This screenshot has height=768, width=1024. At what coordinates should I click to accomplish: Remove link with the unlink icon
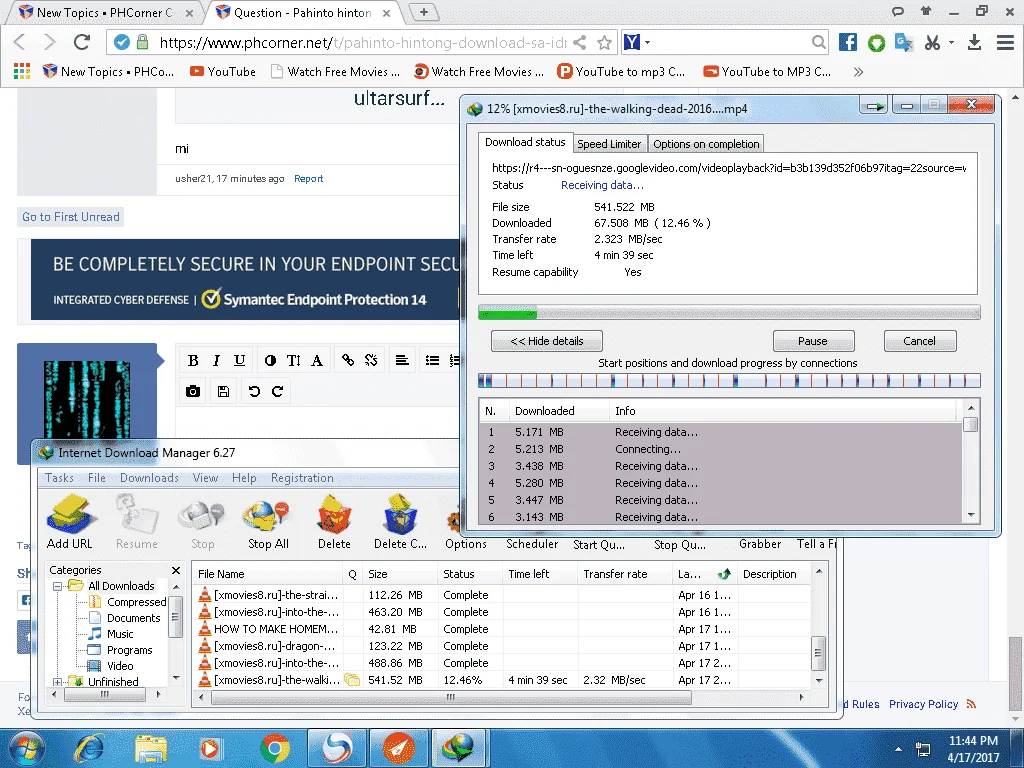pos(371,360)
